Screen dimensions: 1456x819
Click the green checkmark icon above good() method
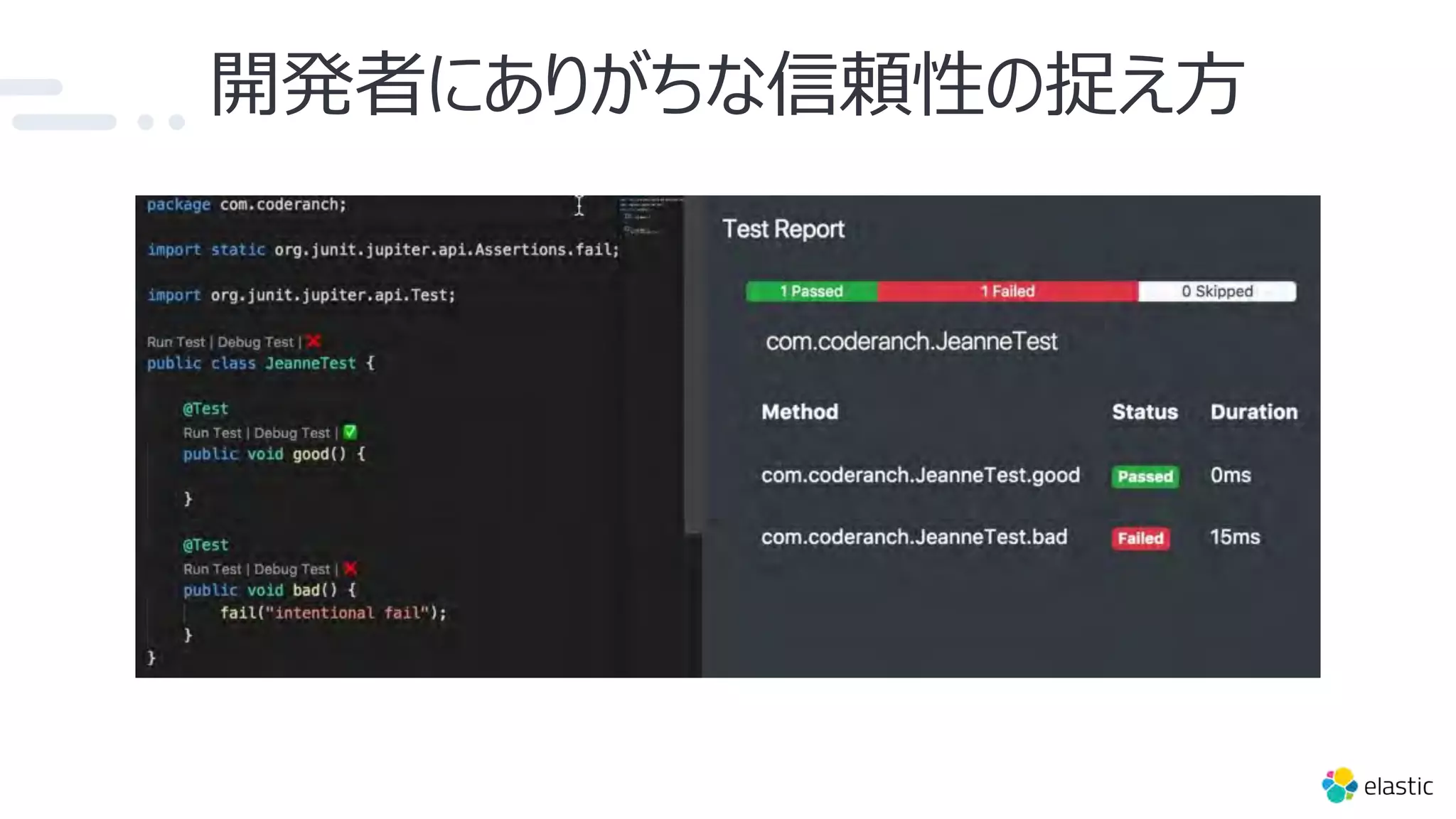(x=350, y=432)
